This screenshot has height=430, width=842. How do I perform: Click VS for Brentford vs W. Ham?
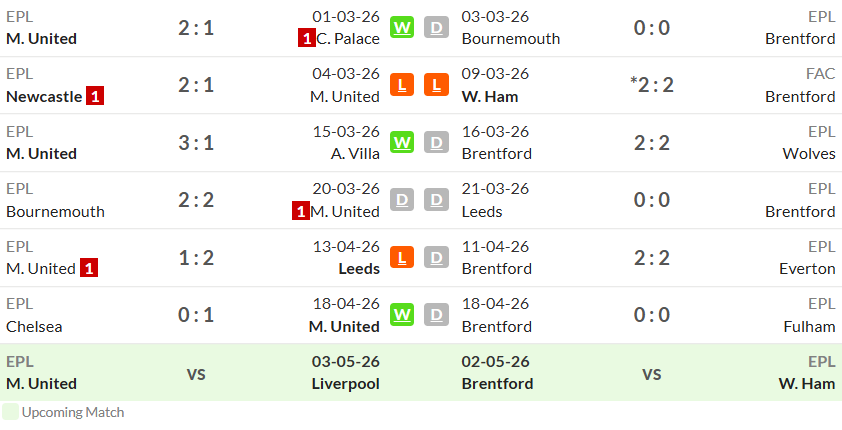pyautogui.click(x=652, y=374)
